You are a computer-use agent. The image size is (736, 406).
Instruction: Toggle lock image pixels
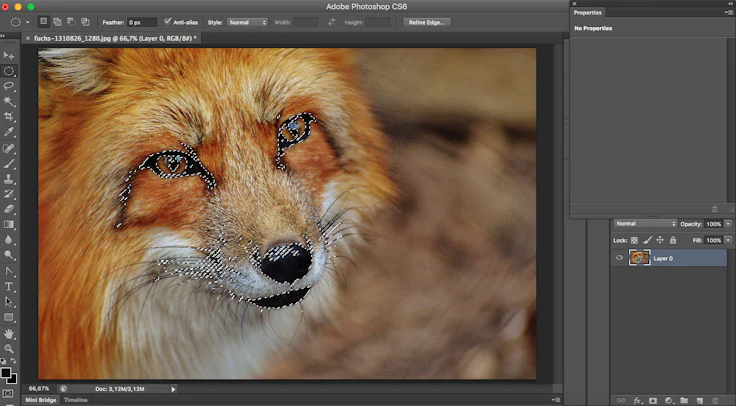click(647, 240)
